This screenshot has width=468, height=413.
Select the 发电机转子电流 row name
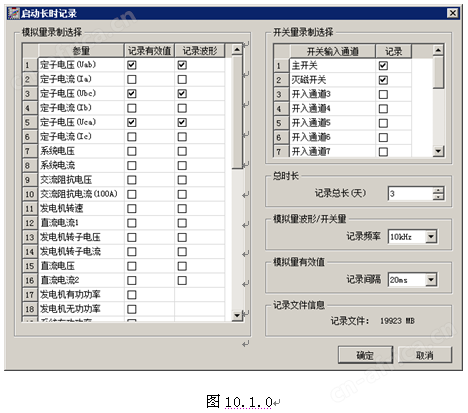tap(70, 252)
